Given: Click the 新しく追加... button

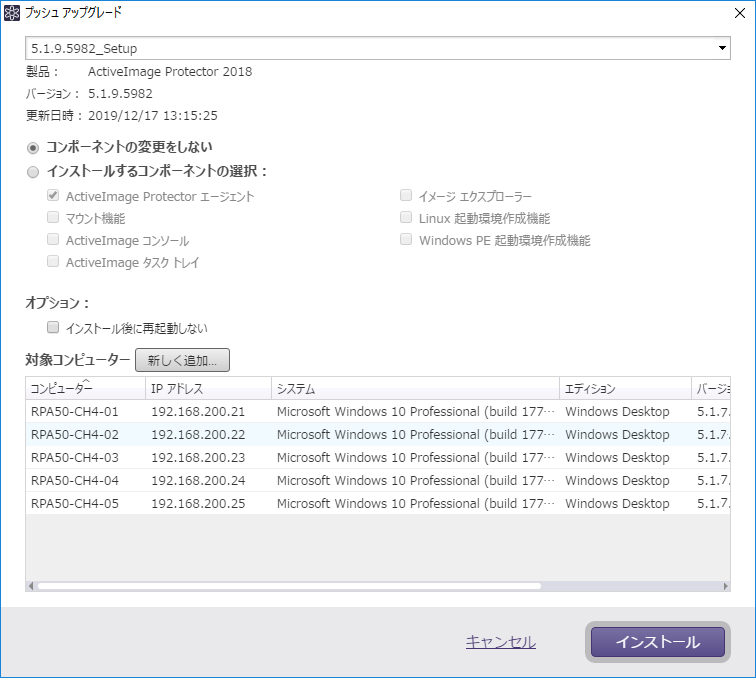Looking at the screenshot, I should coord(183,360).
